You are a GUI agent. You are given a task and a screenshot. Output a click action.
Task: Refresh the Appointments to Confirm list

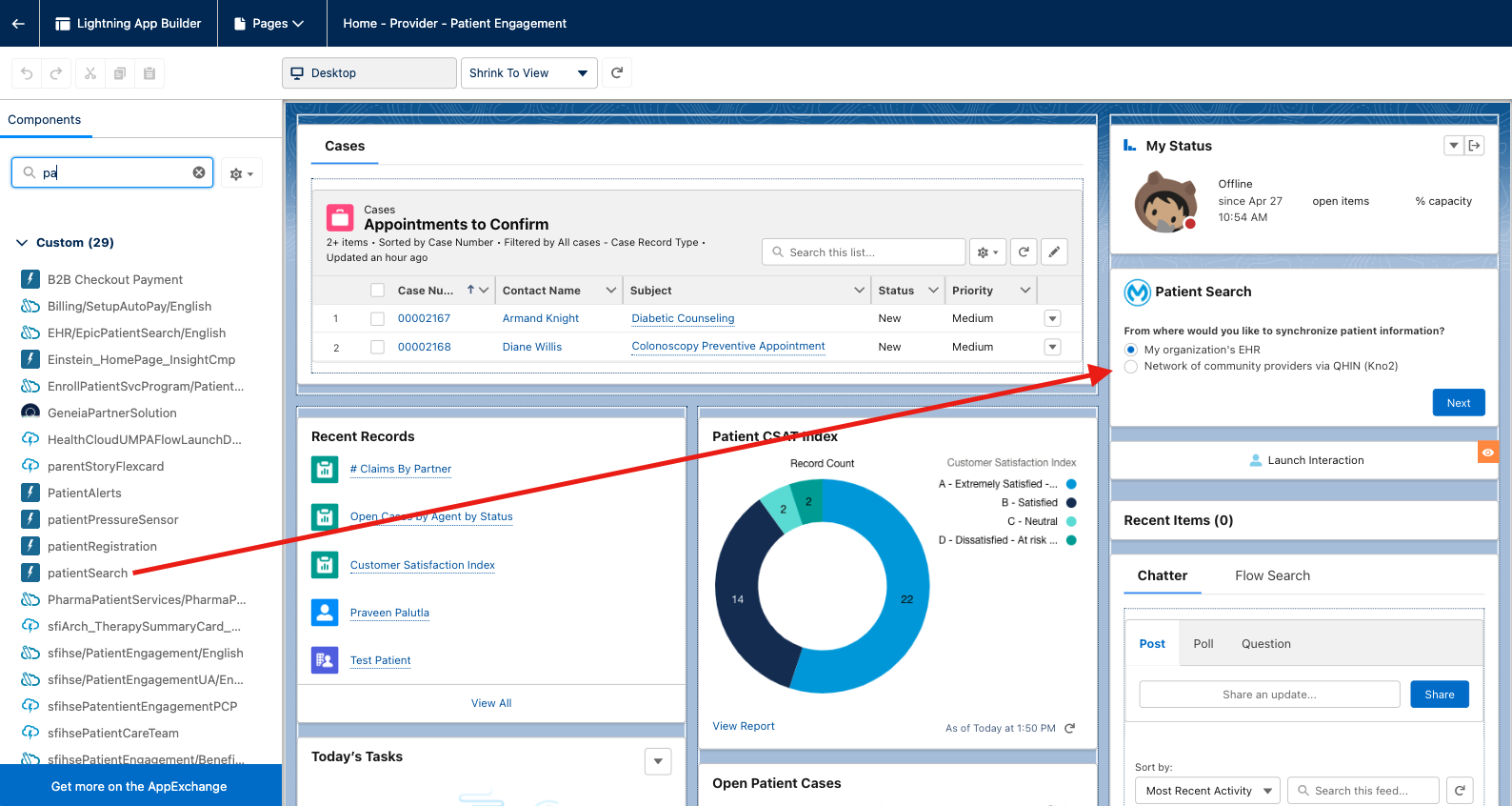point(1024,252)
